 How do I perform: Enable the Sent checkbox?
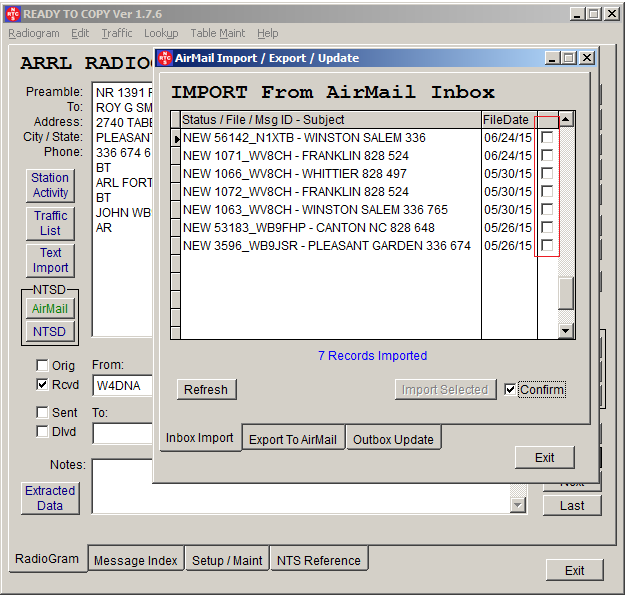coord(42,412)
